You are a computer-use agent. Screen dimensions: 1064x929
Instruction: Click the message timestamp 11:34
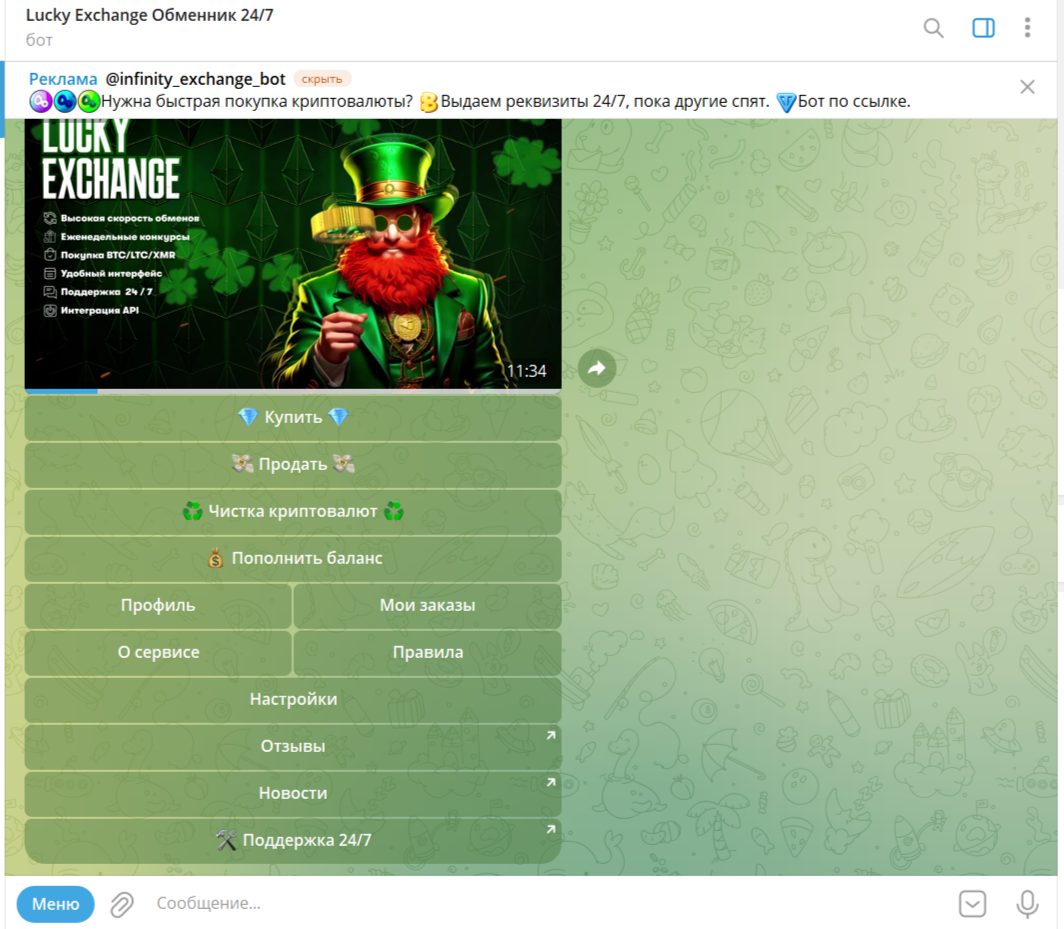527,371
